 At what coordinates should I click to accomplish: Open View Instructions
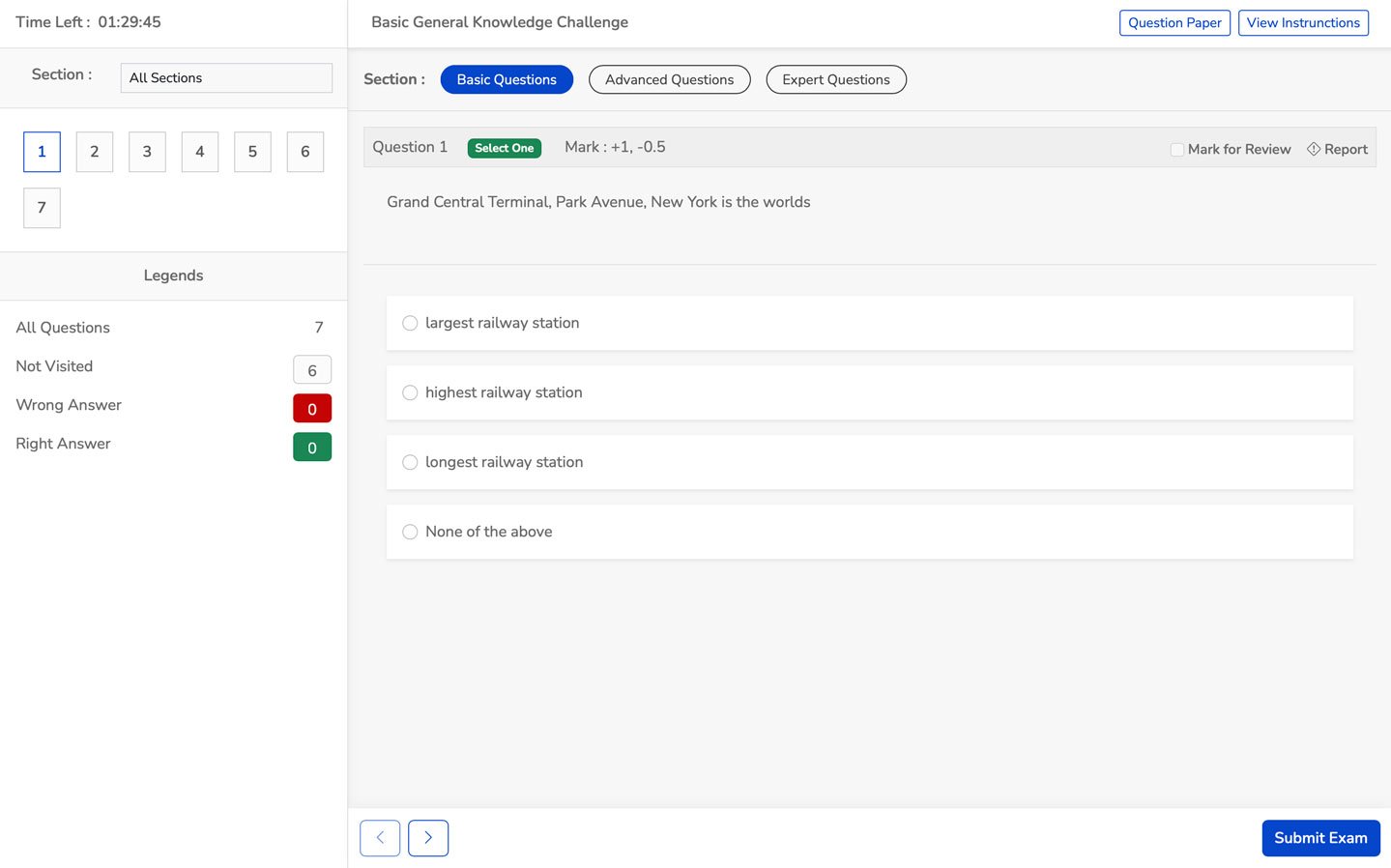pyautogui.click(x=1302, y=23)
